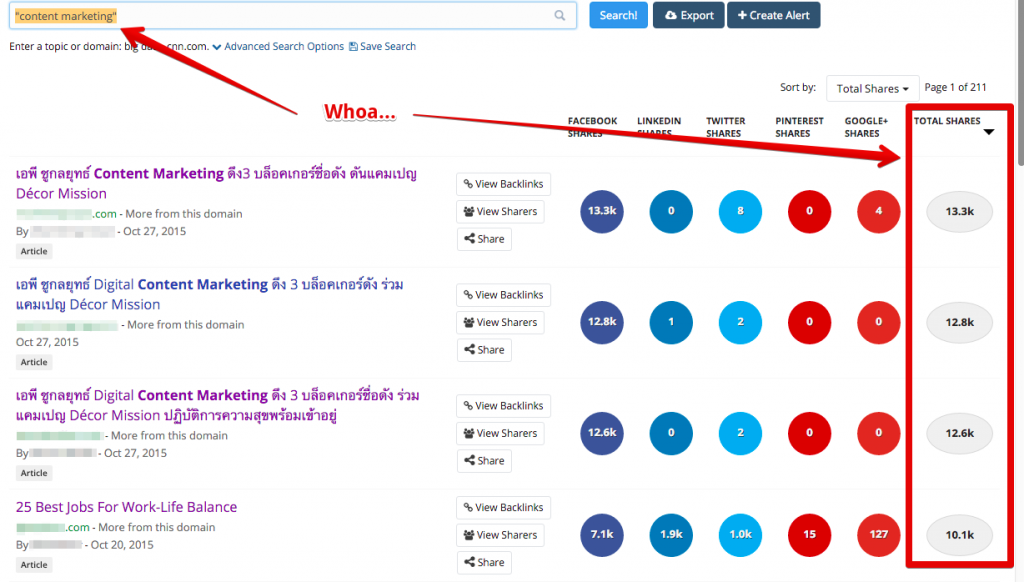Click the 12.6k Facebook shares circle
This screenshot has width=1024, height=582.
point(601,433)
